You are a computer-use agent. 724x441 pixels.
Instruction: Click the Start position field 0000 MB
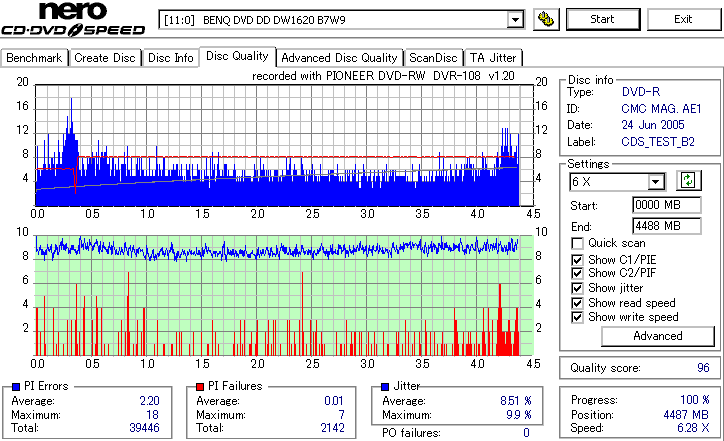pyautogui.click(x=666, y=205)
